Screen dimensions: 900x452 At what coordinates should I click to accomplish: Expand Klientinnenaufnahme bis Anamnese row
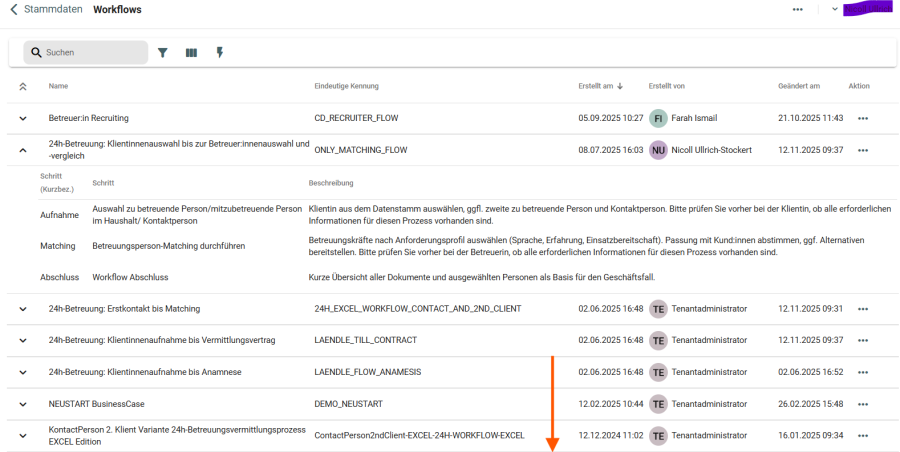(x=23, y=372)
